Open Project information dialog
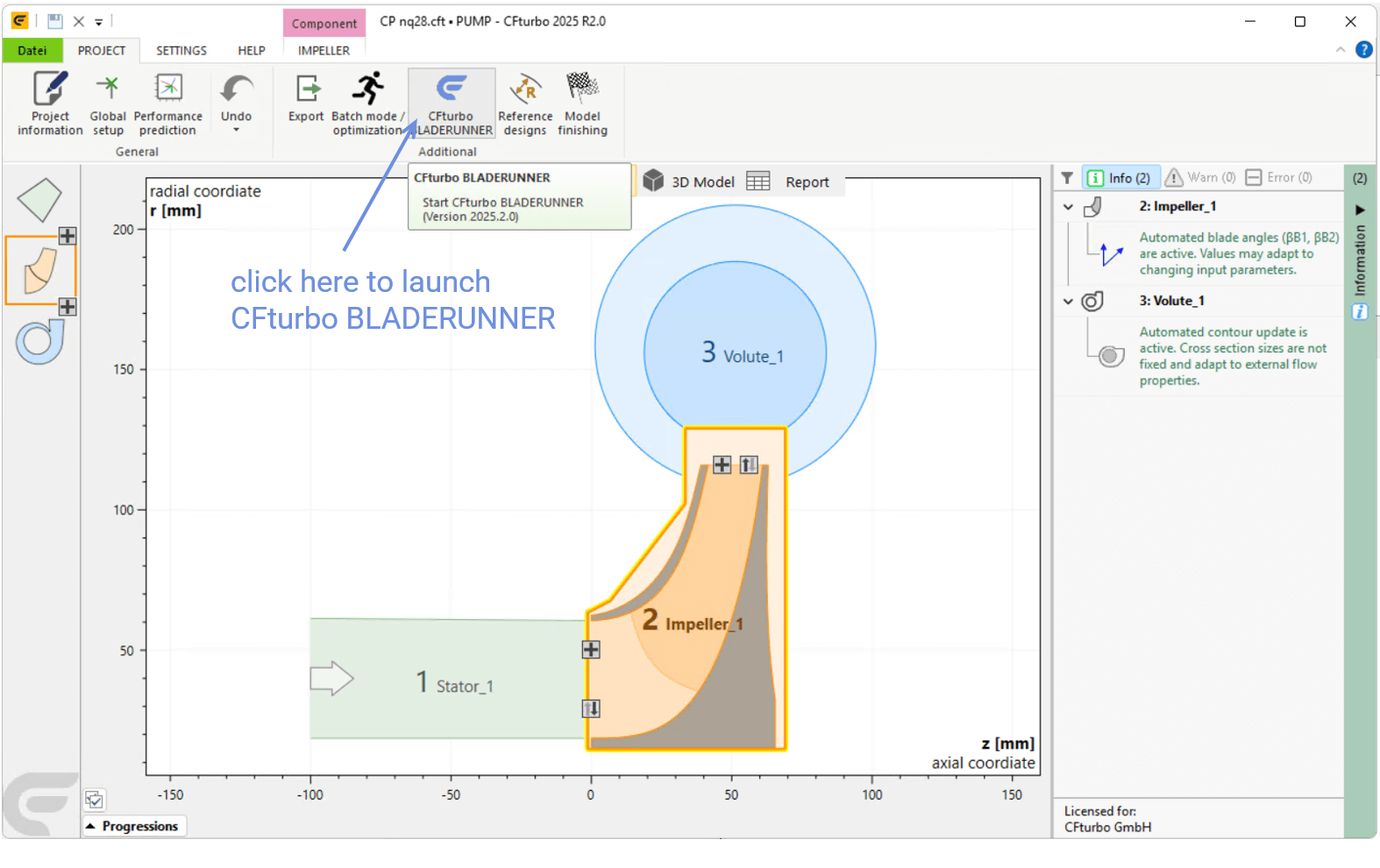The width and height of the screenshot is (1380, 868). click(x=50, y=103)
